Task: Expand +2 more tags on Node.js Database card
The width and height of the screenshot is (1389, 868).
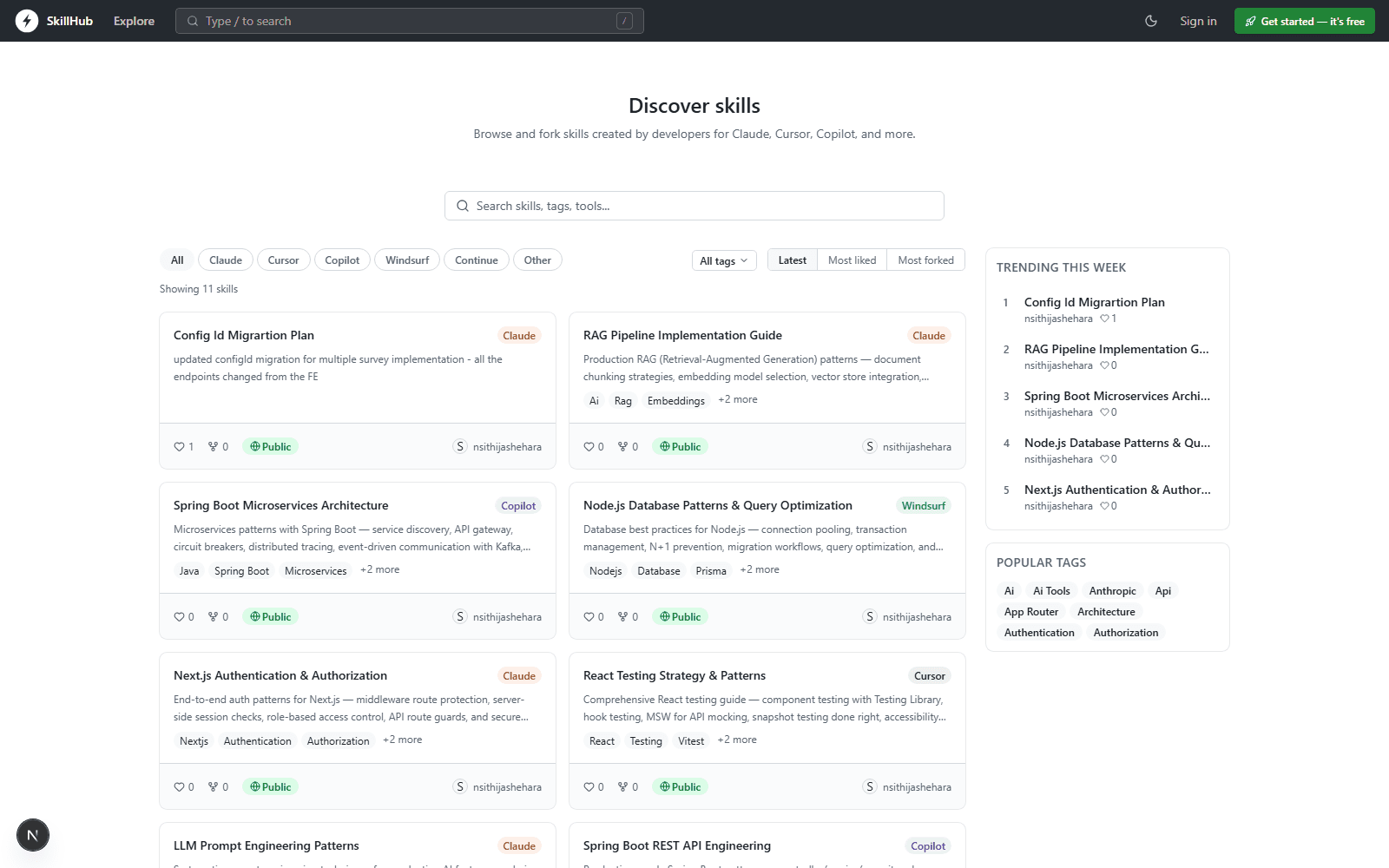Action: click(x=760, y=569)
